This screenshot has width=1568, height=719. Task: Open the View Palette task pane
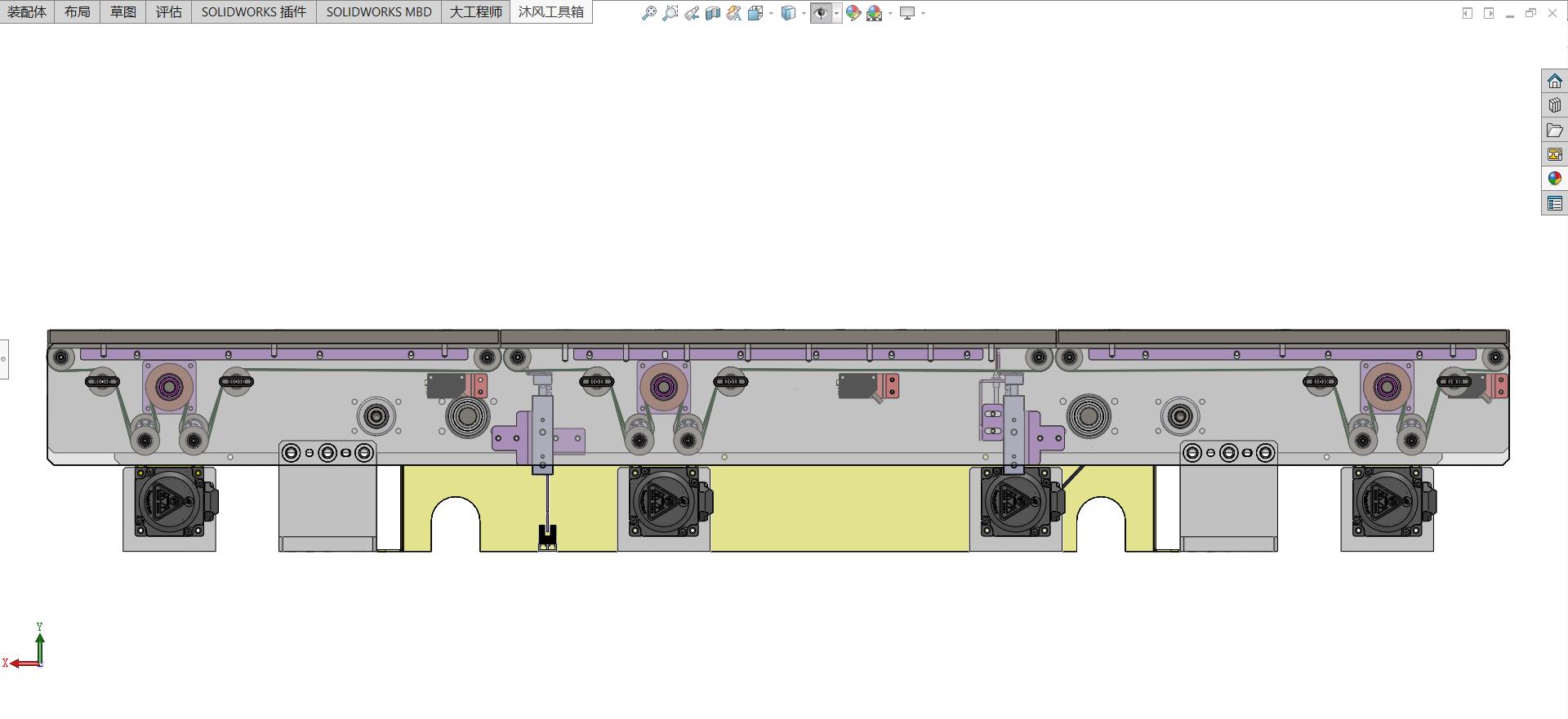point(1555,154)
